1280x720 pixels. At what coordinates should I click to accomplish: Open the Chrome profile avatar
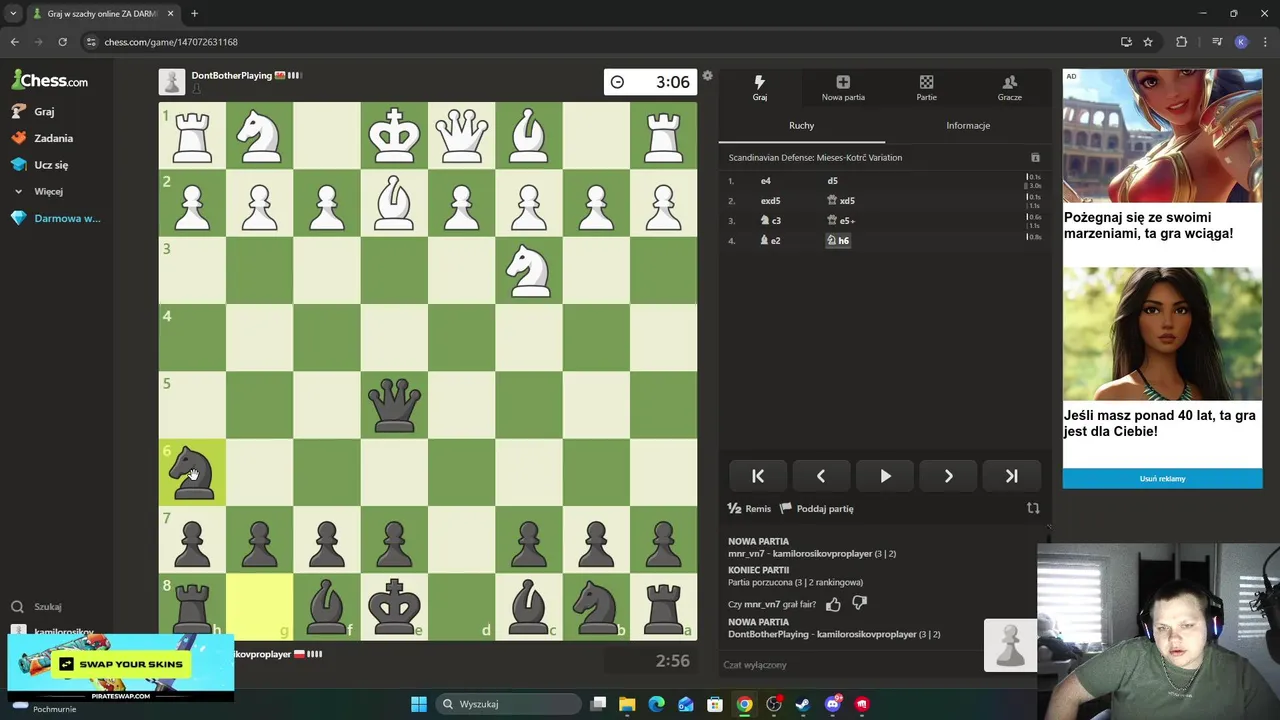(x=1241, y=42)
